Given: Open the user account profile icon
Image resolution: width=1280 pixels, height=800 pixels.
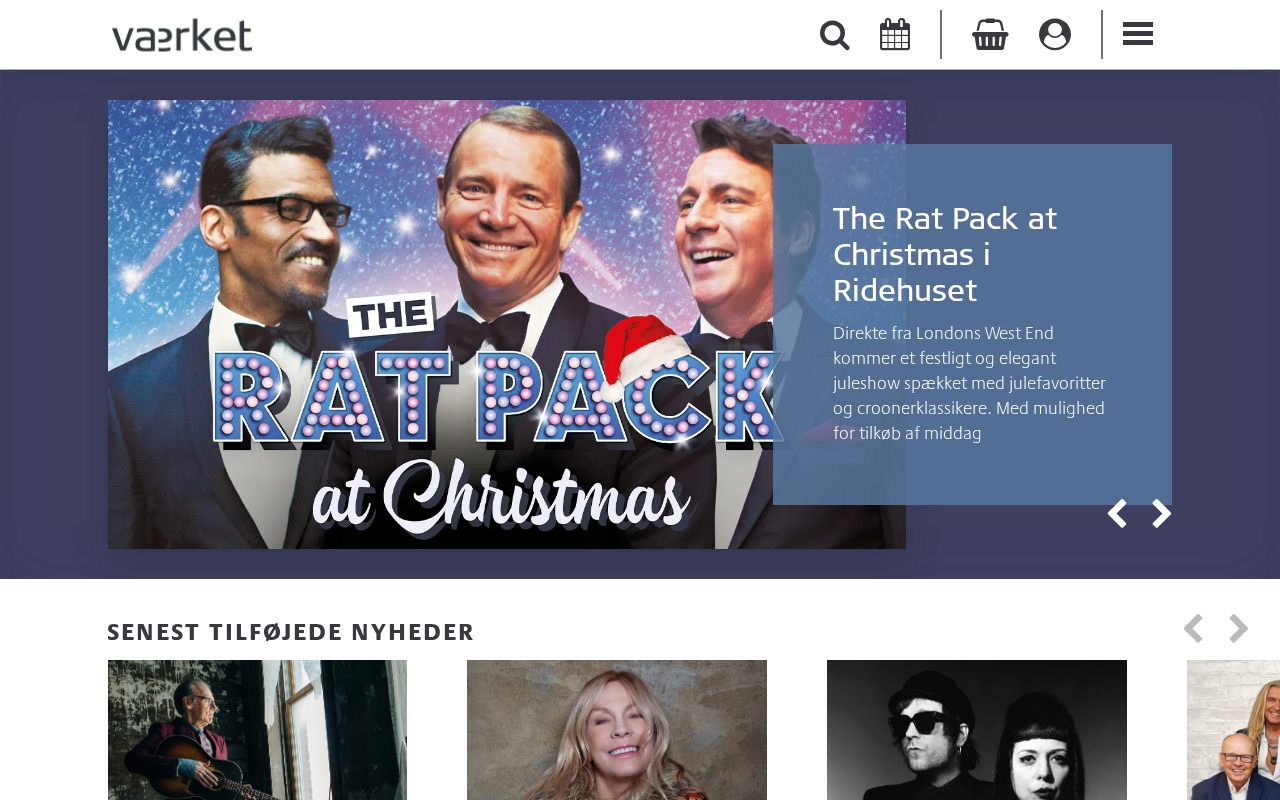Looking at the screenshot, I should click(1055, 35).
